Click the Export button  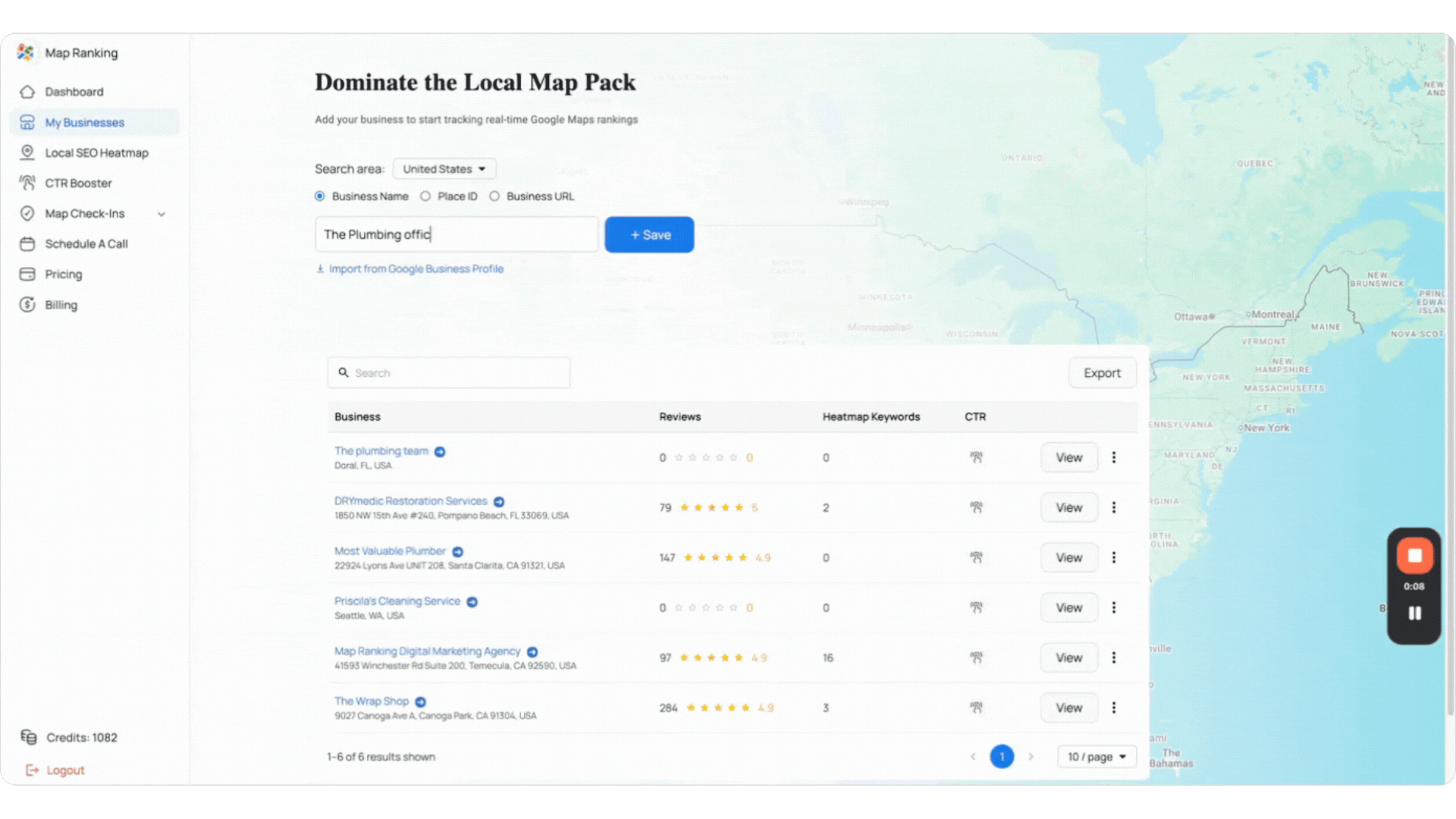point(1102,372)
